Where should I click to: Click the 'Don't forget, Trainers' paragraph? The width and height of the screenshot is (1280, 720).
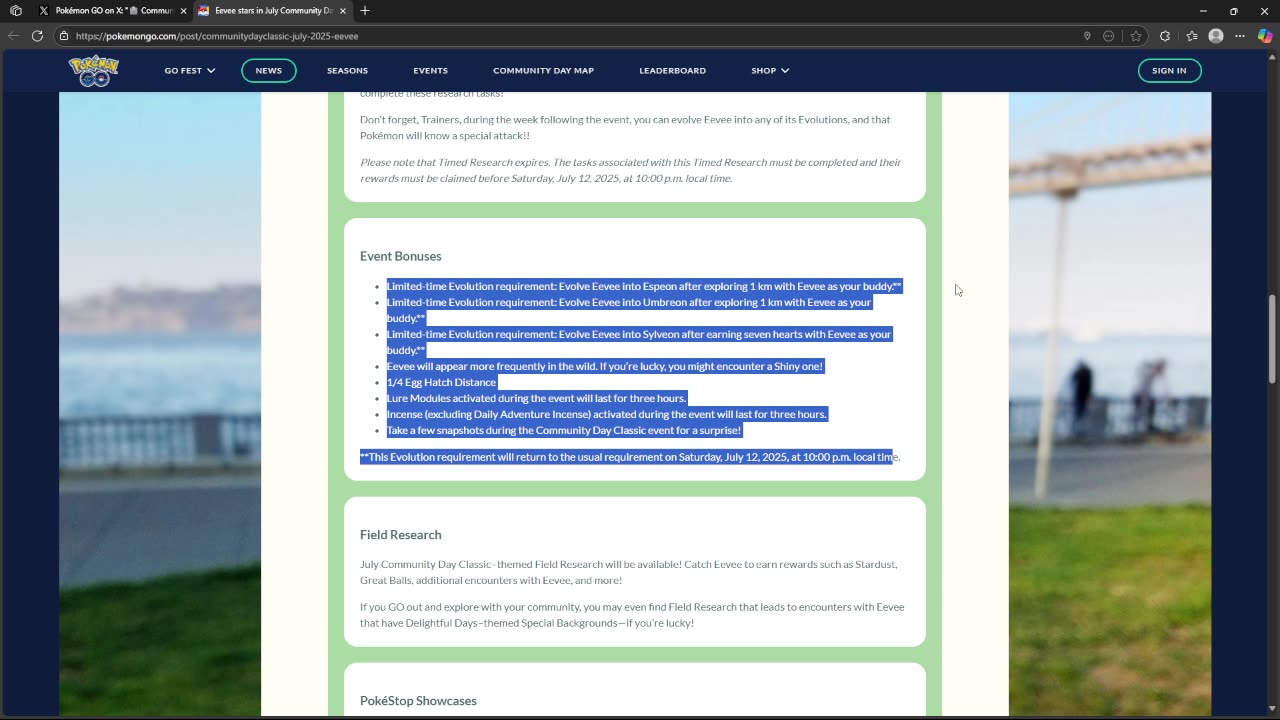(x=625, y=127)
